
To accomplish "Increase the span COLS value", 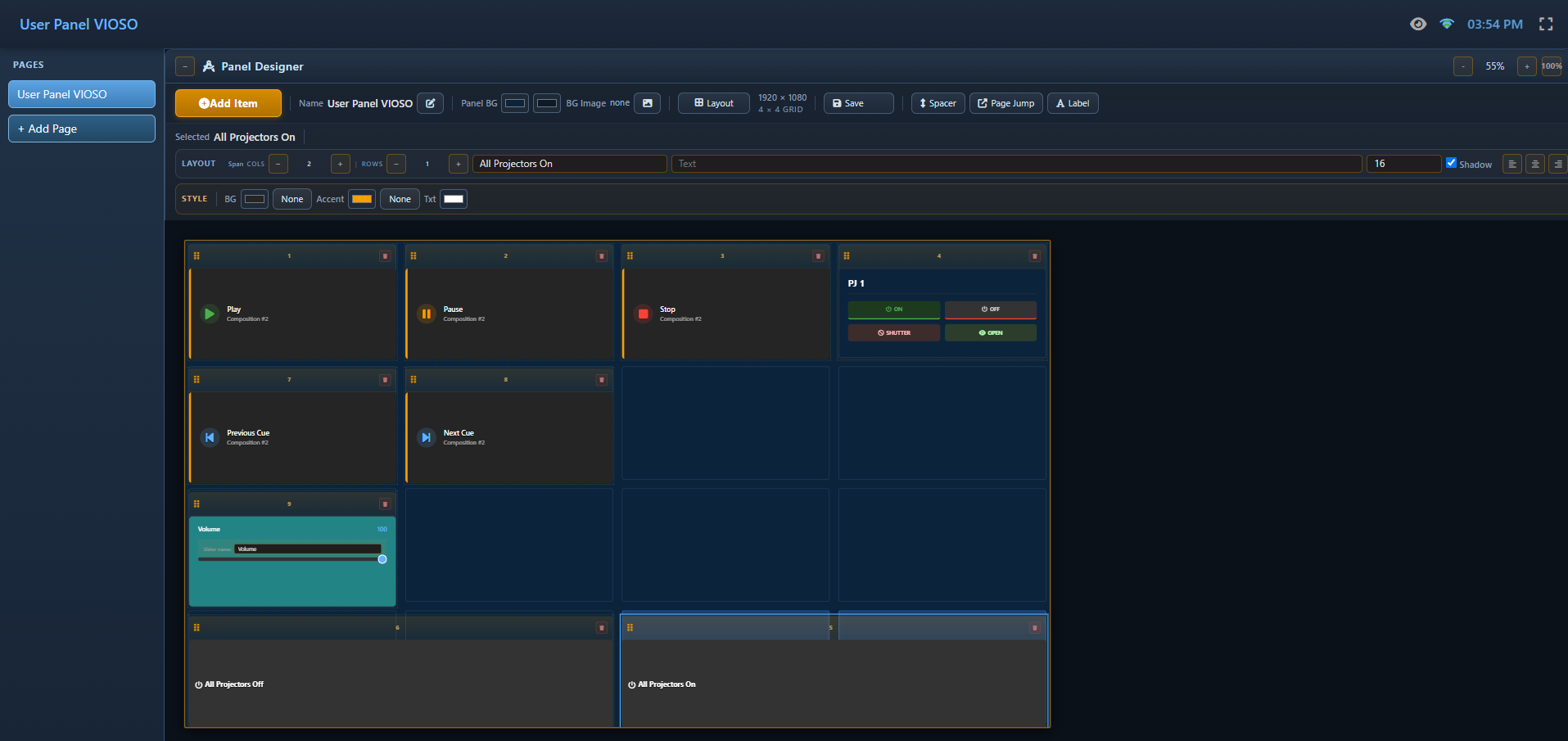I will tap(341, 164).
